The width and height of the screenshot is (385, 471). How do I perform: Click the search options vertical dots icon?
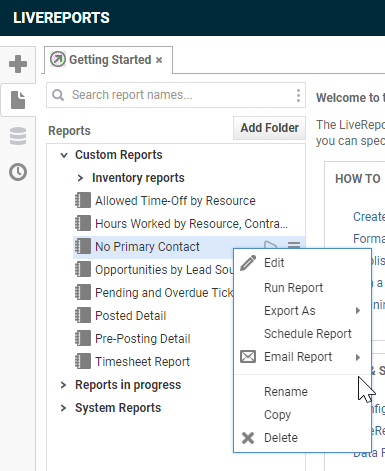pyautogui.click(x=298, y=95)
